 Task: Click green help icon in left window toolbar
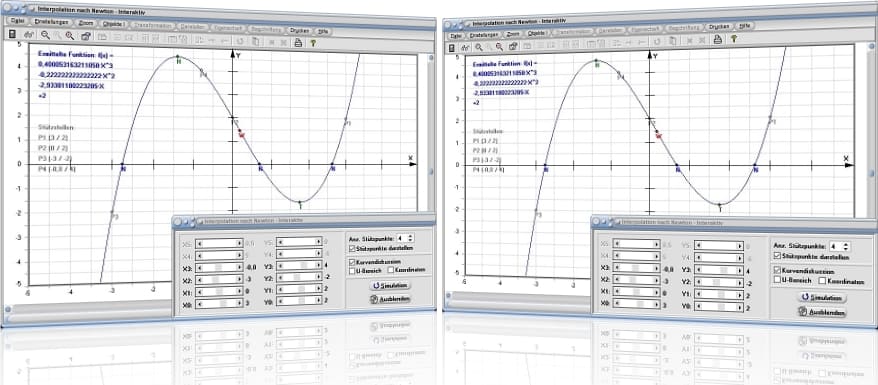[x=313, y=43]
